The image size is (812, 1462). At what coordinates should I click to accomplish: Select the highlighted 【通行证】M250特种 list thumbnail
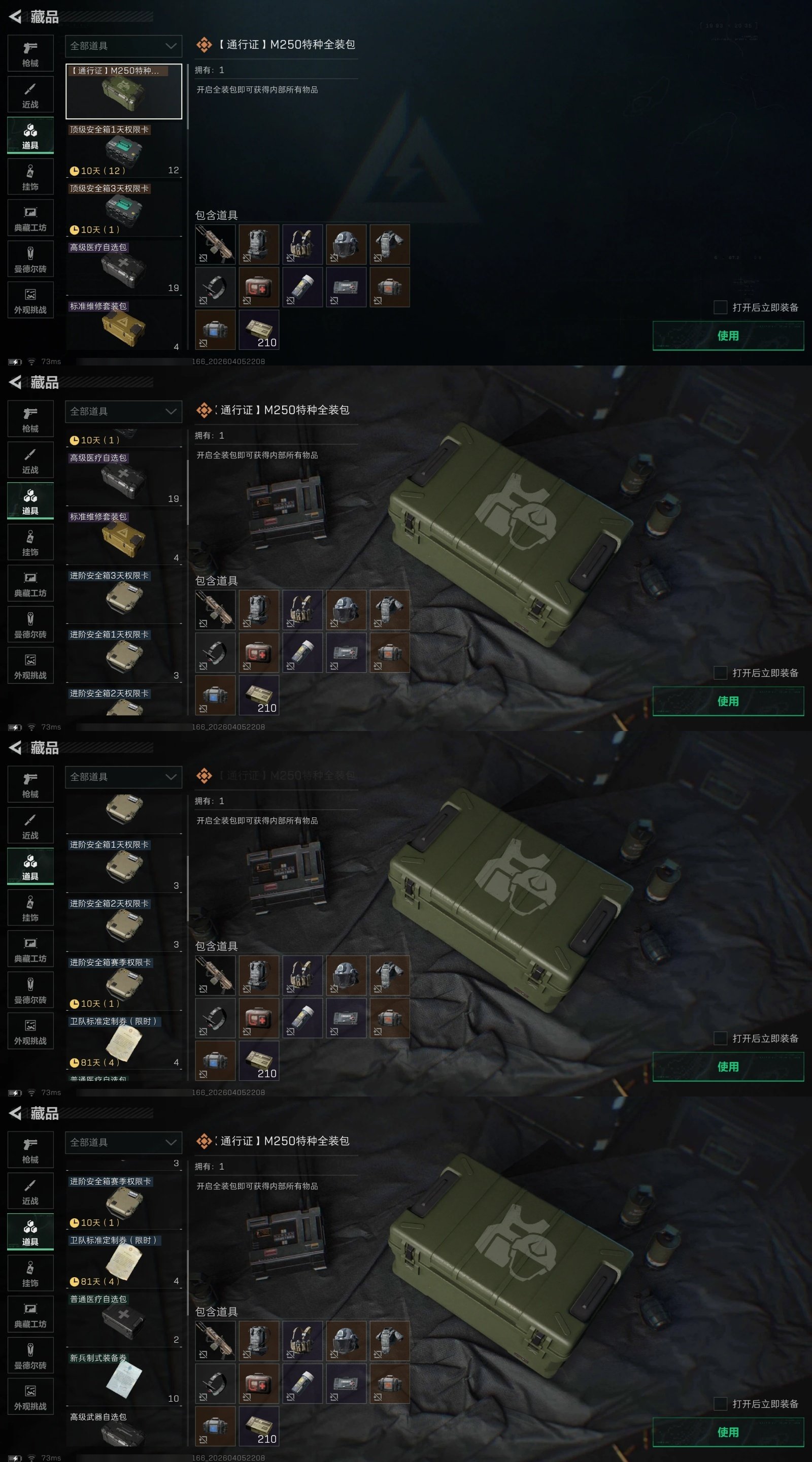124,91
